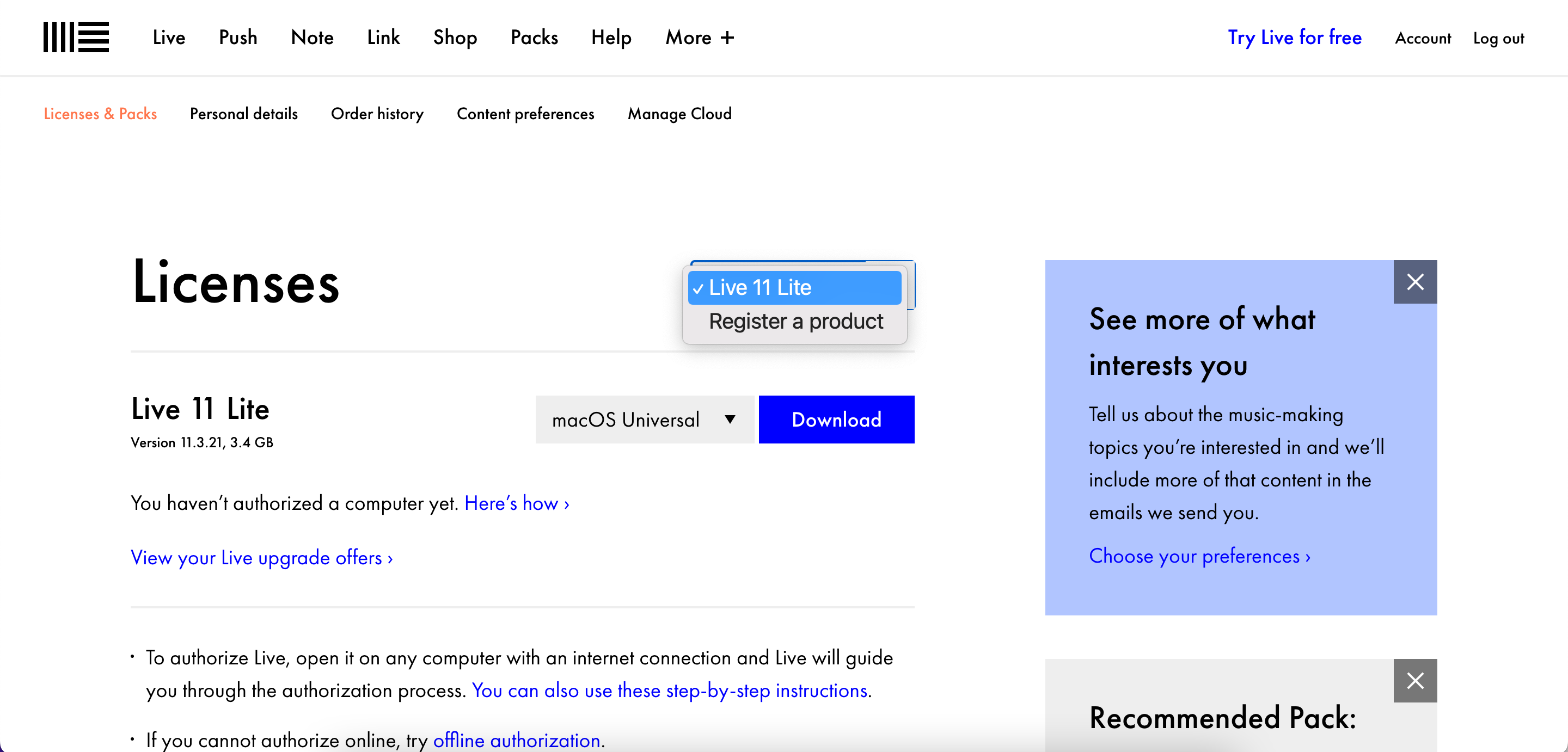Click the Ableton logo icon
This screenshot has width=1568, height=752.
(x=76, y=37)
